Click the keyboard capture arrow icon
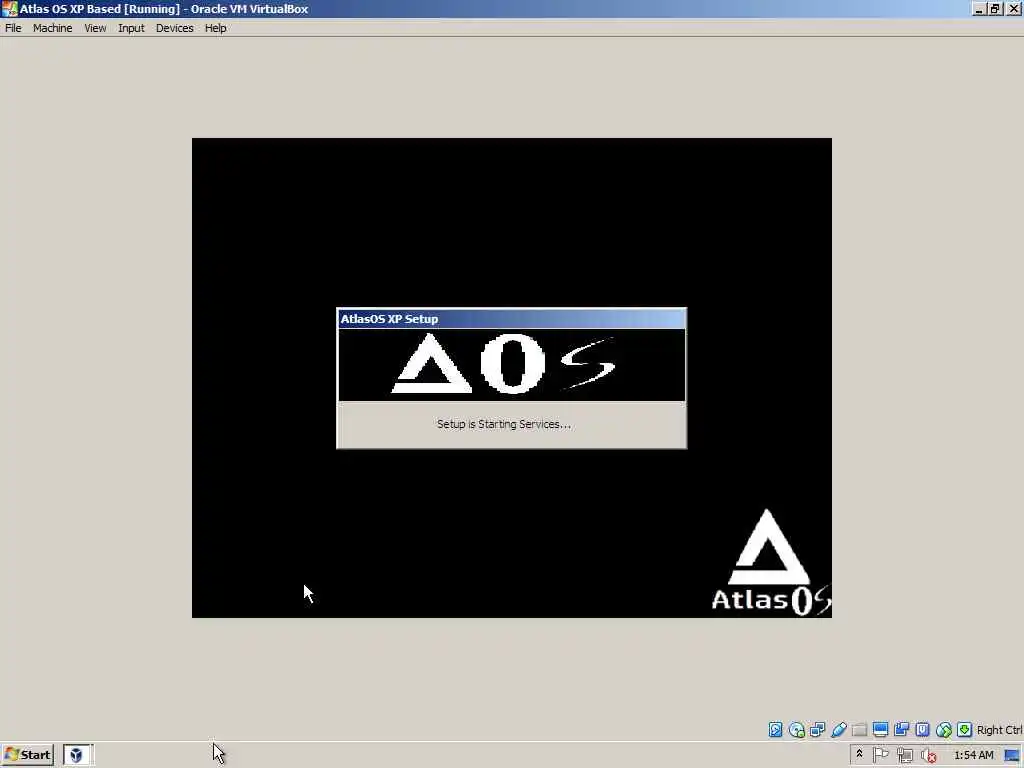 point(965,729)
